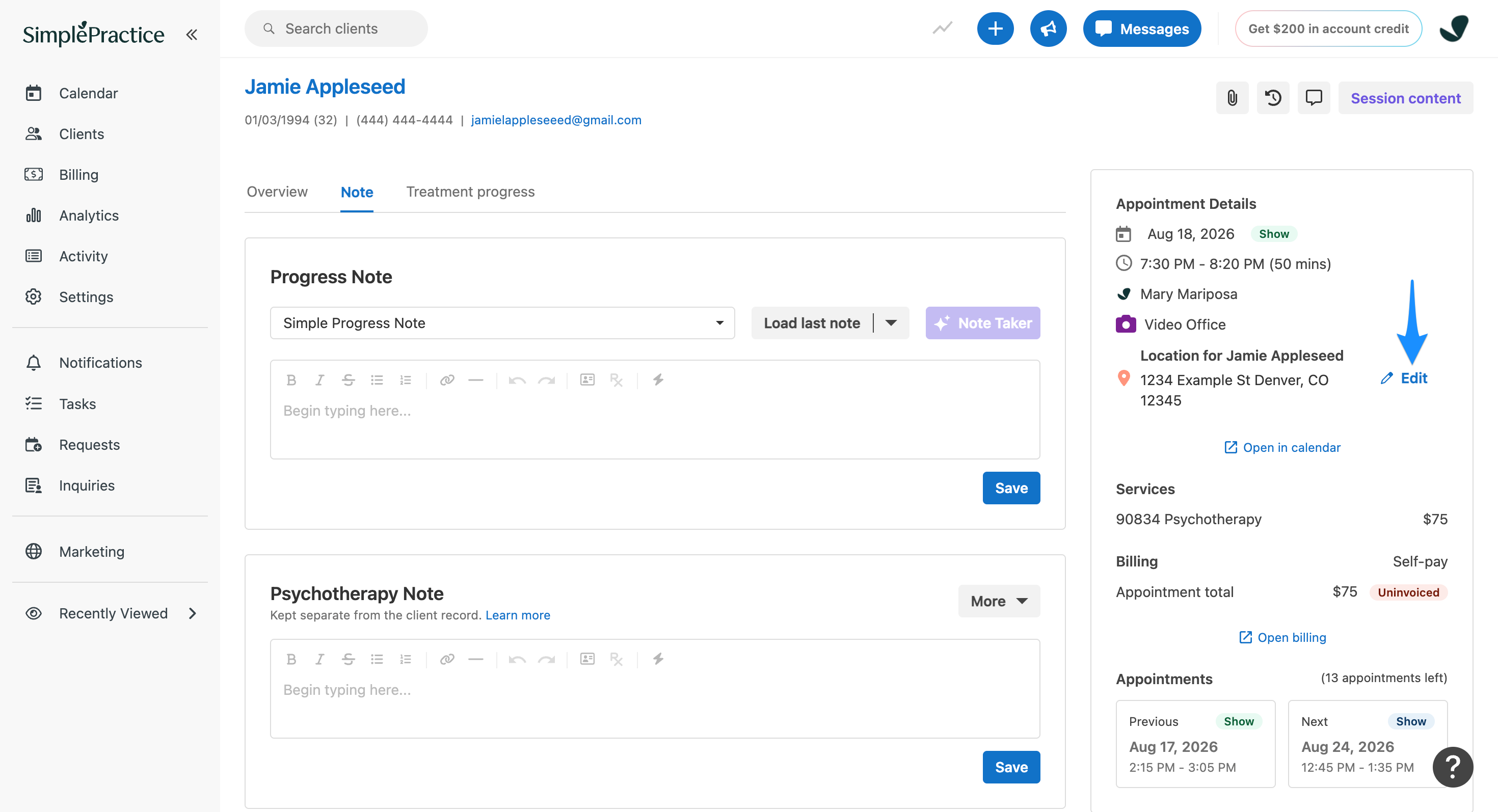The image size is (1498, 812).
Task: Open the account avatar menu
Action: [1454, 29]
